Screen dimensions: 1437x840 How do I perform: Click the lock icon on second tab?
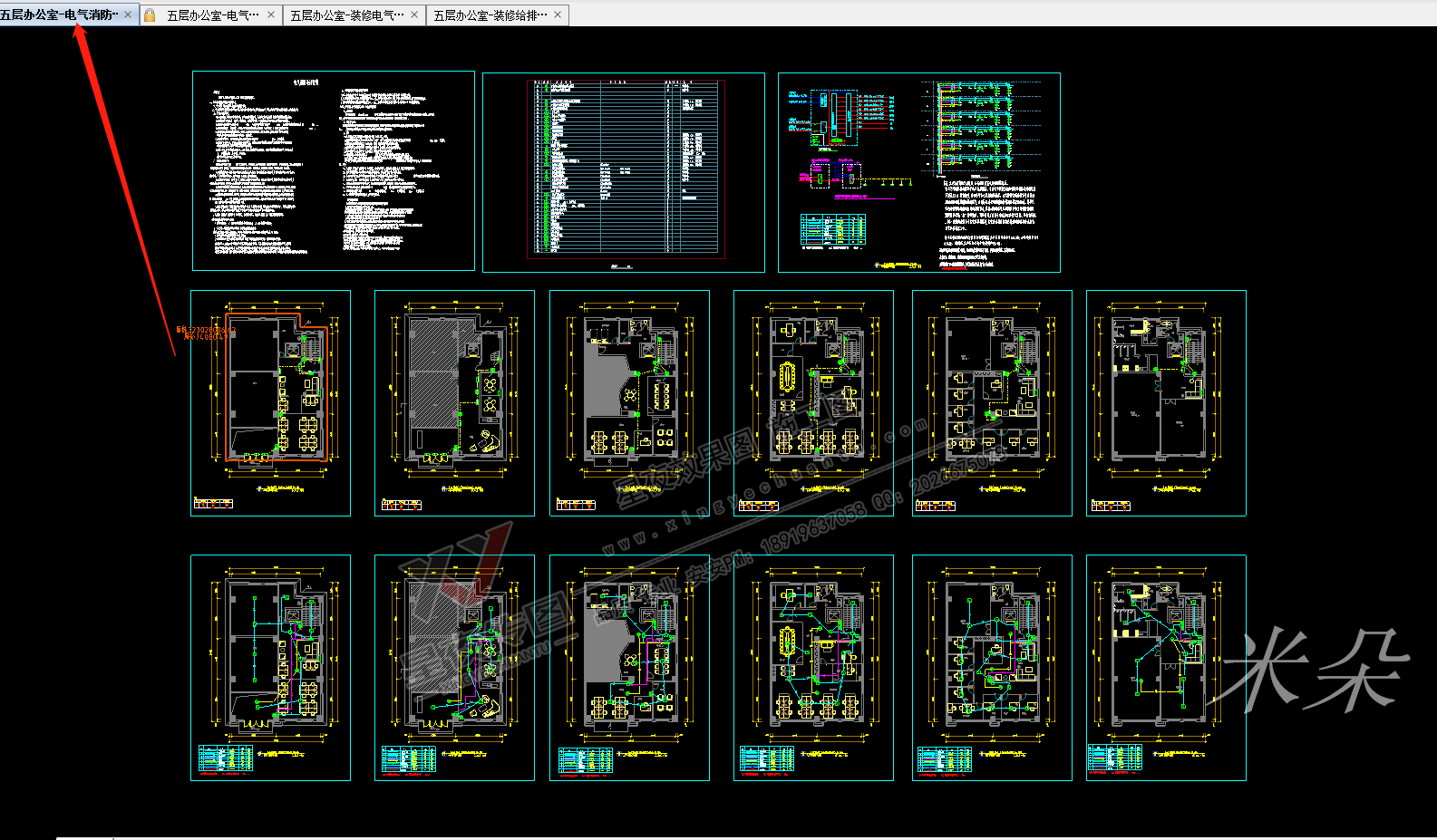pos(150,15)
